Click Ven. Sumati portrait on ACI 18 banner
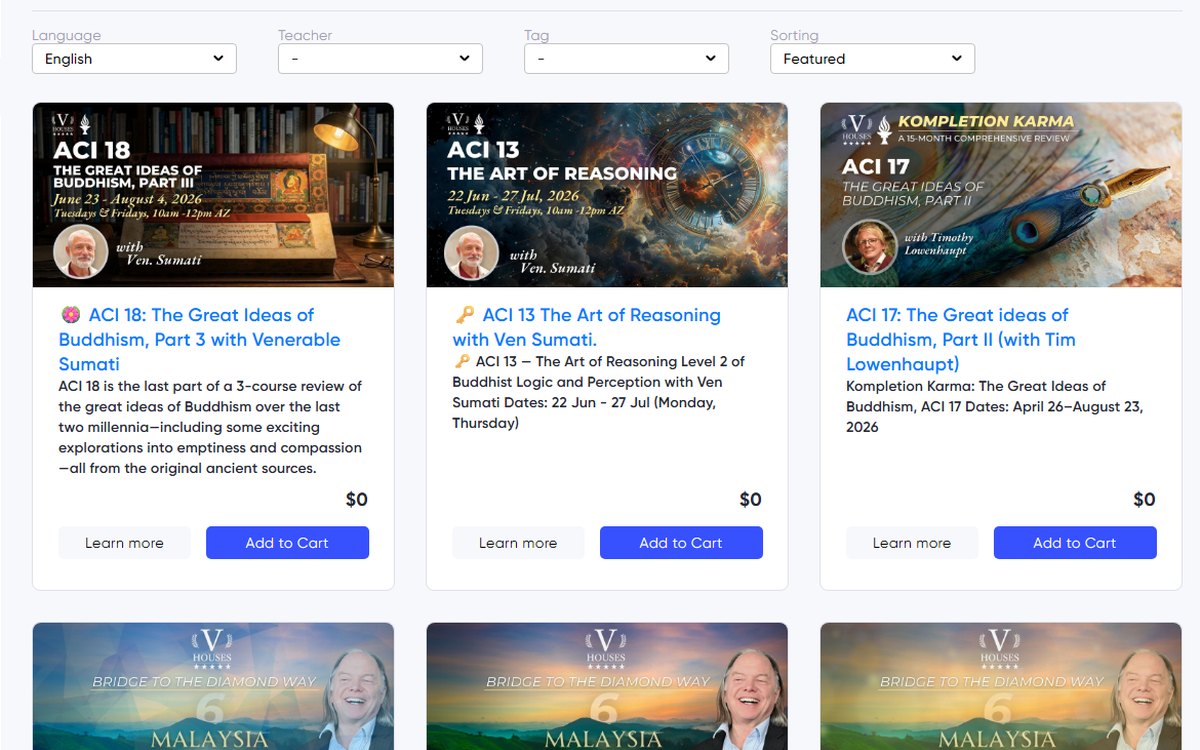 pyautogui.click(x=80, y=252)
